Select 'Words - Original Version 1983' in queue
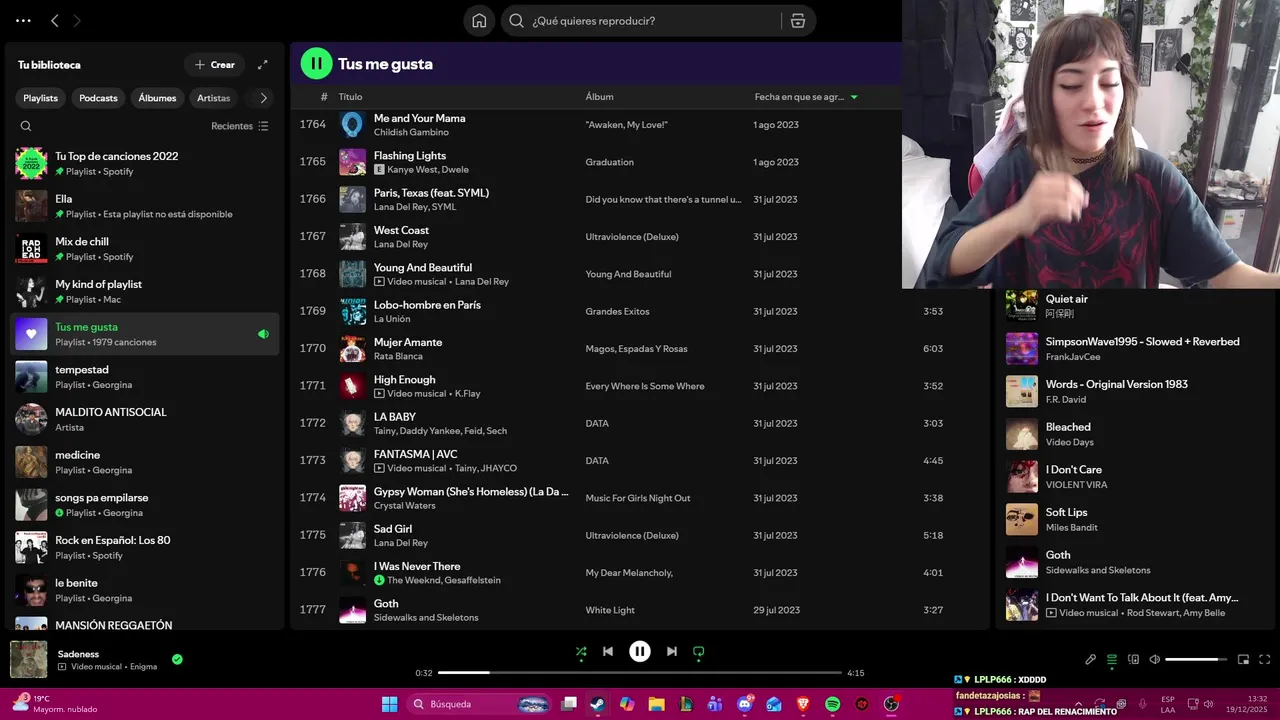 click(x=1117, y=384)
